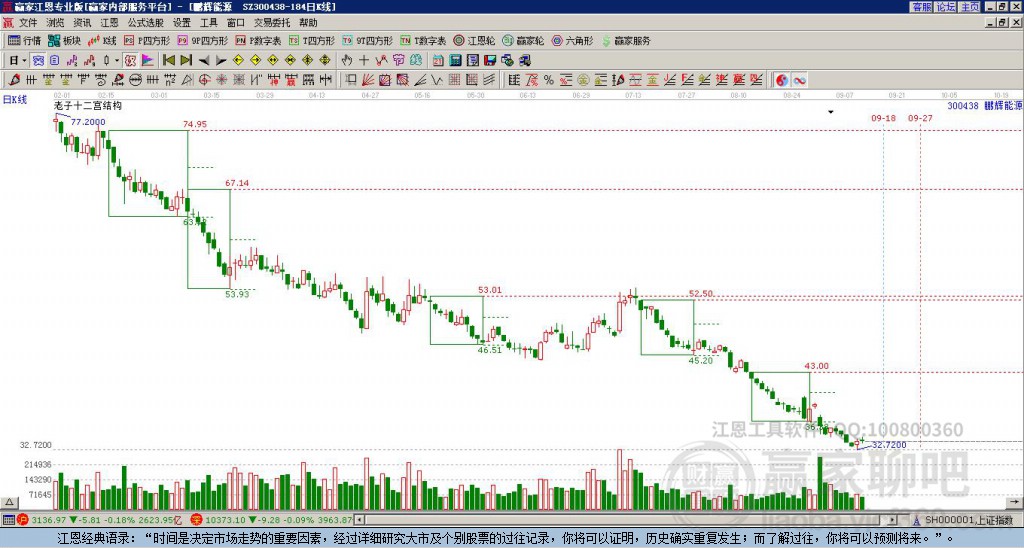
Task: Open the 9P四方形 tool
Action: pyautogui.click(x=202, y=40)
